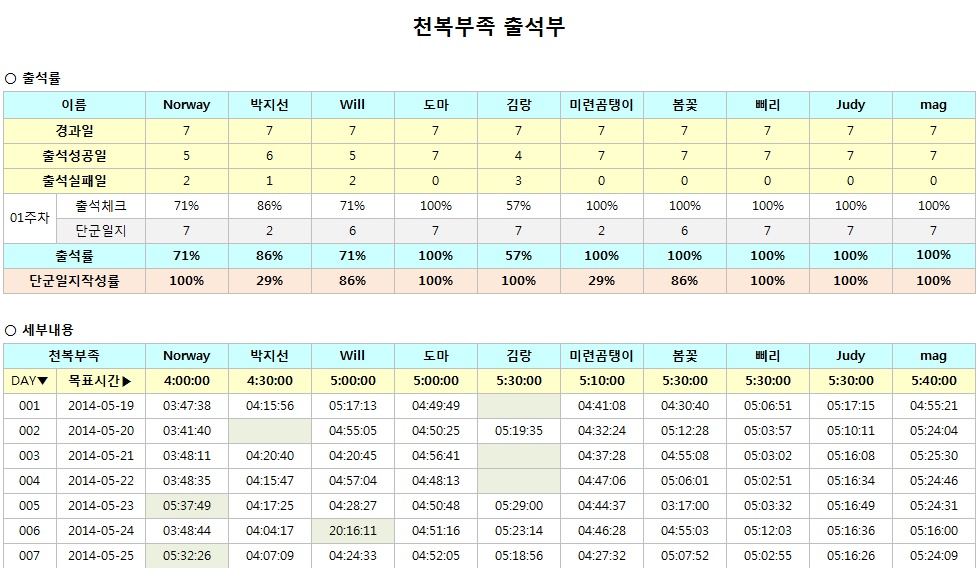Image resolution: width=976 pixels, height=571 pixels.
Task: Click the 천복부족 출석부 title
Action: click(x=488, y=27)
